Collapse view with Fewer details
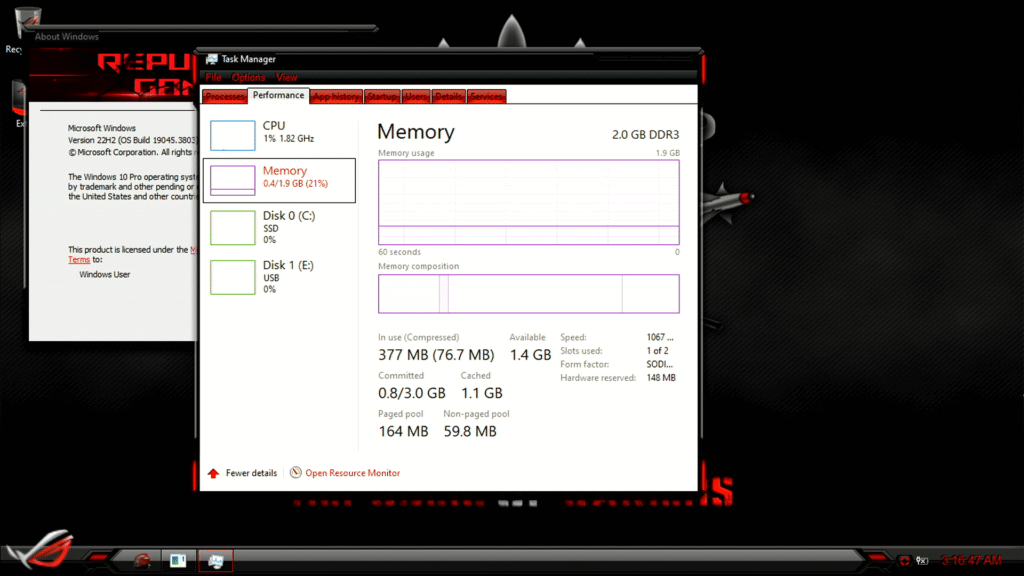The width and height of the screenshot is (1024, 576). click(251, 473)
